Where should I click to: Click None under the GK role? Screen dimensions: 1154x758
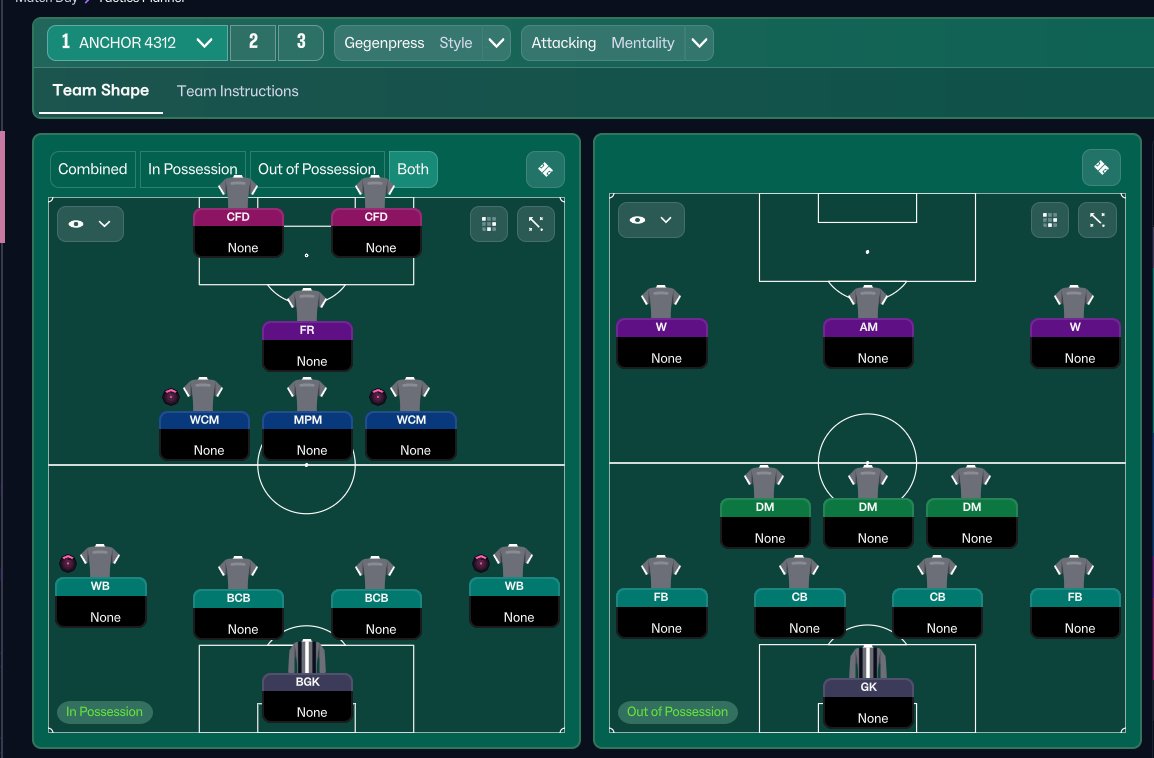pyautogui.click(x=873, y=718)
